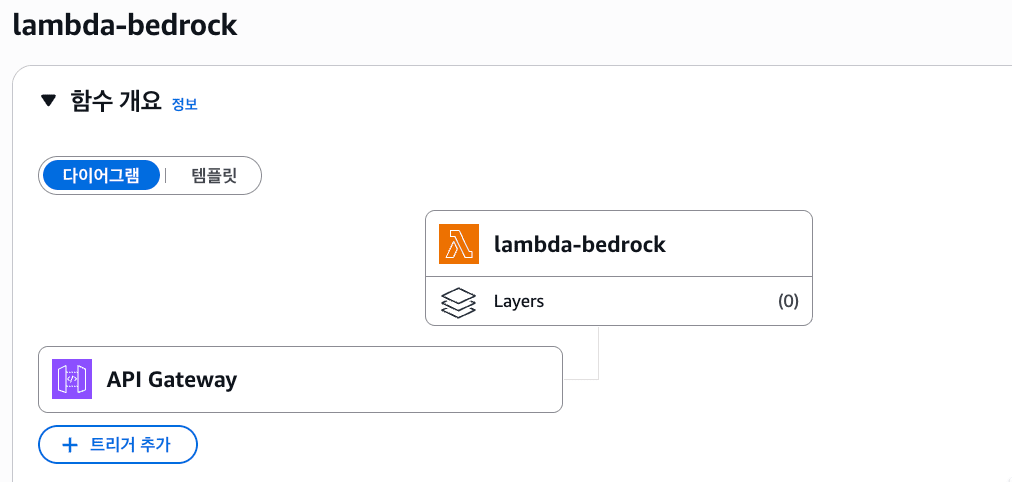Click the Layers count (0)
1012x482 pixels.
click(788, 301)
